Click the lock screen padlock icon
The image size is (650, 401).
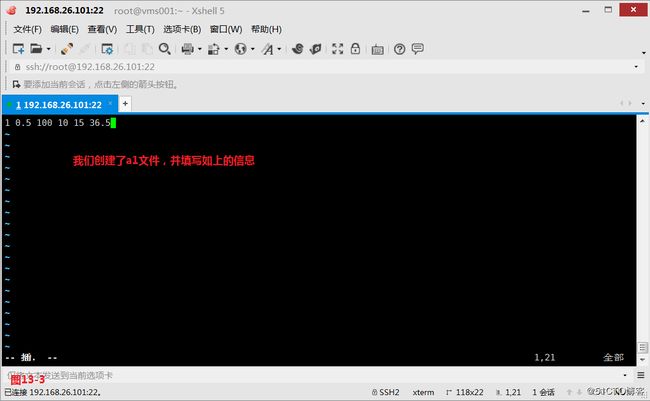[355, 49]
